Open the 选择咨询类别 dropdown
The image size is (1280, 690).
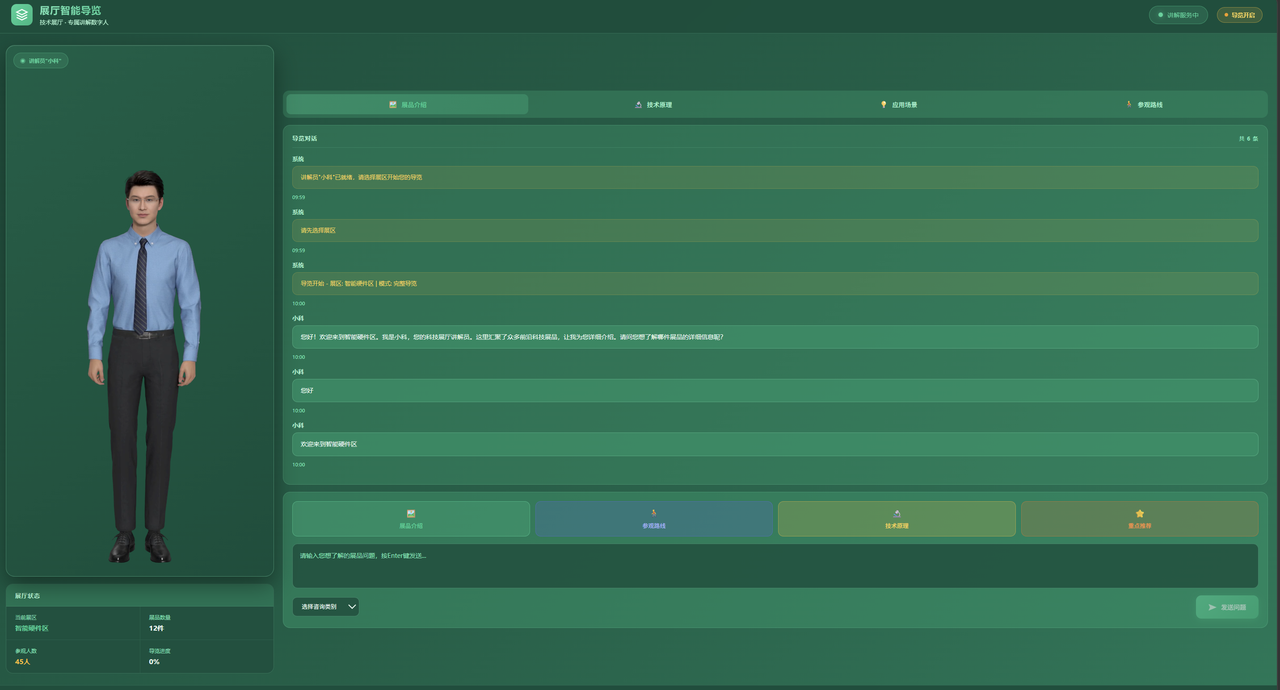(326, 606)
